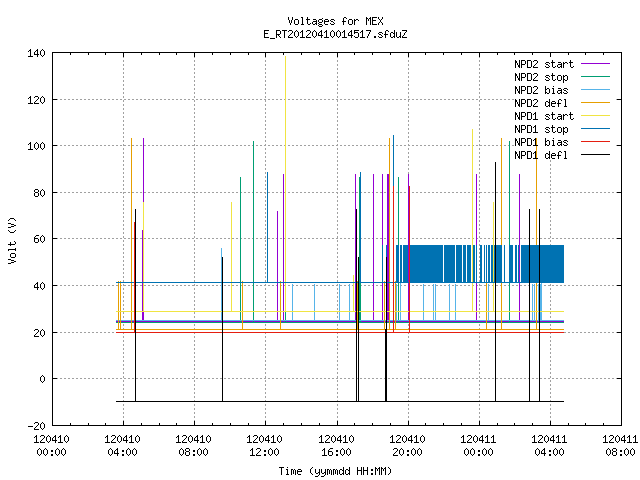The width and height of the screenshot is (640, 480).
Task: Click the x-axis label '120411 04:00'
Action: (x=549, y=446)
